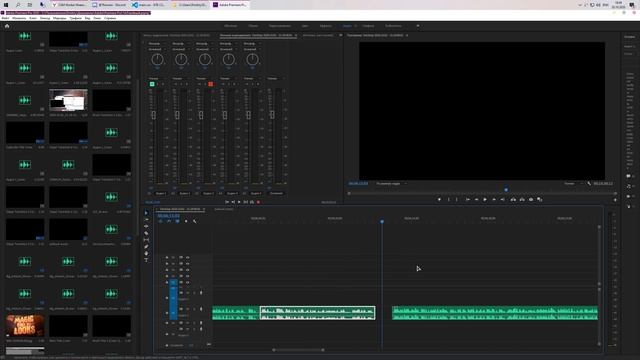This screenshot has width=640, height=360.
Task: Click red record button in audio mixer transport
Action: click(258, 202)
